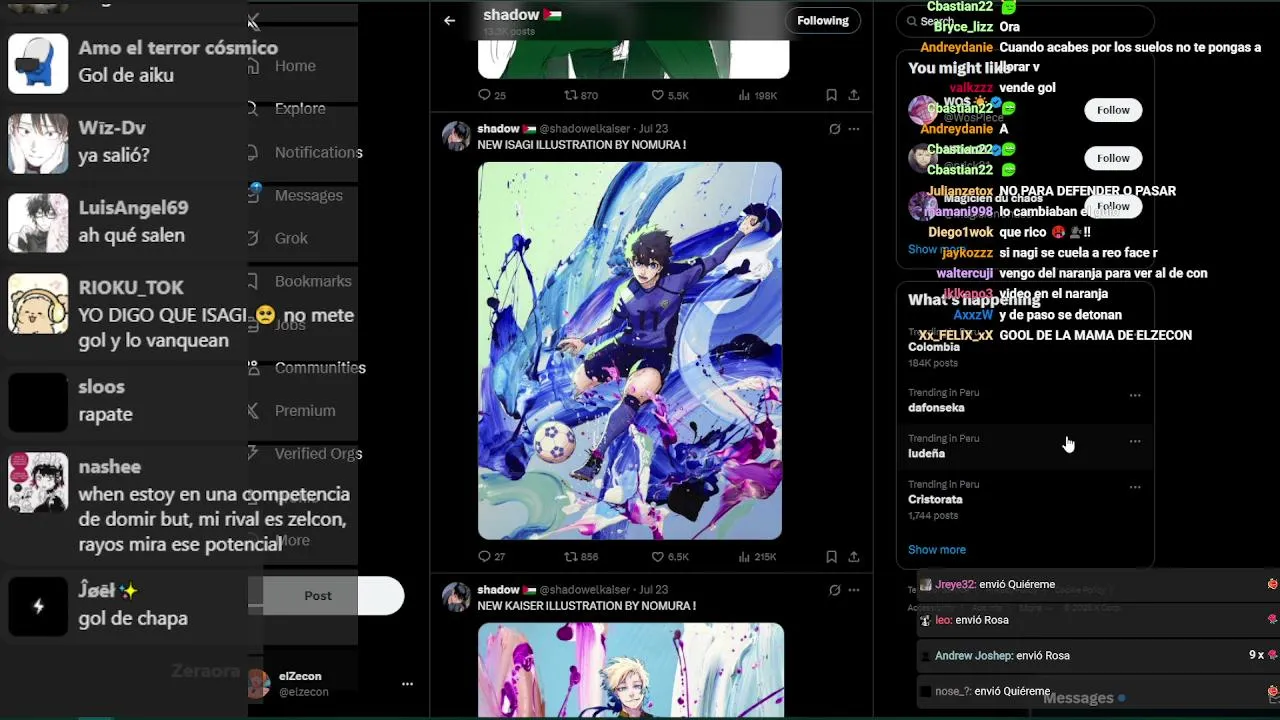
Task: Open Notifications in the sidebar
Action: point(318,152)
